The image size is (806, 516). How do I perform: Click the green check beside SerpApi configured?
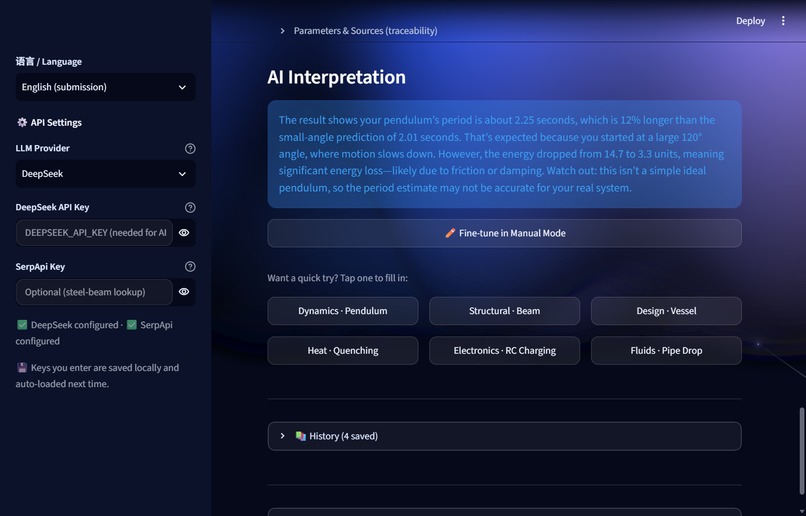(132, 325)
